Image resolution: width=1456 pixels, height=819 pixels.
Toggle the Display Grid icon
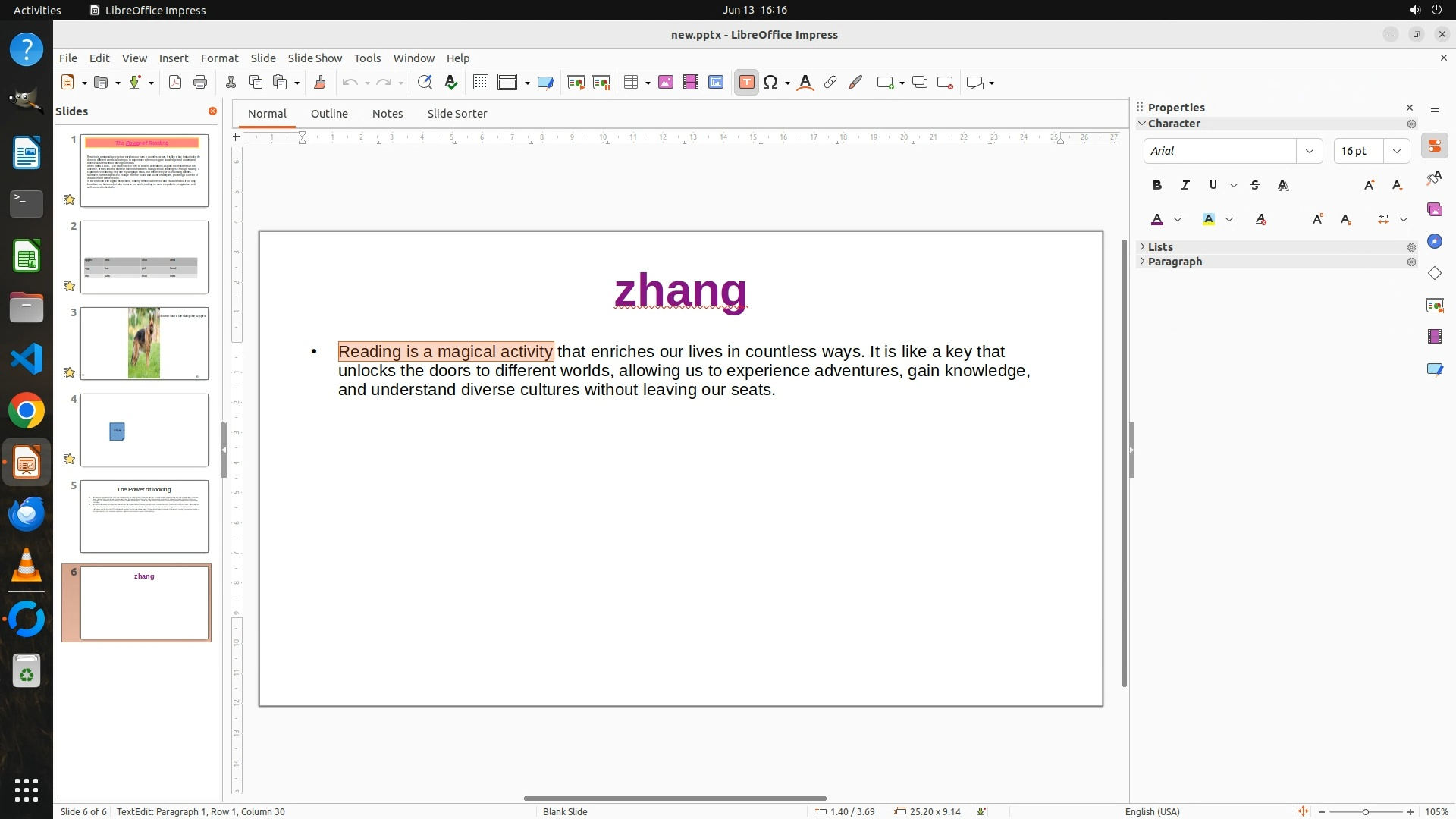[x=480, y=83]
